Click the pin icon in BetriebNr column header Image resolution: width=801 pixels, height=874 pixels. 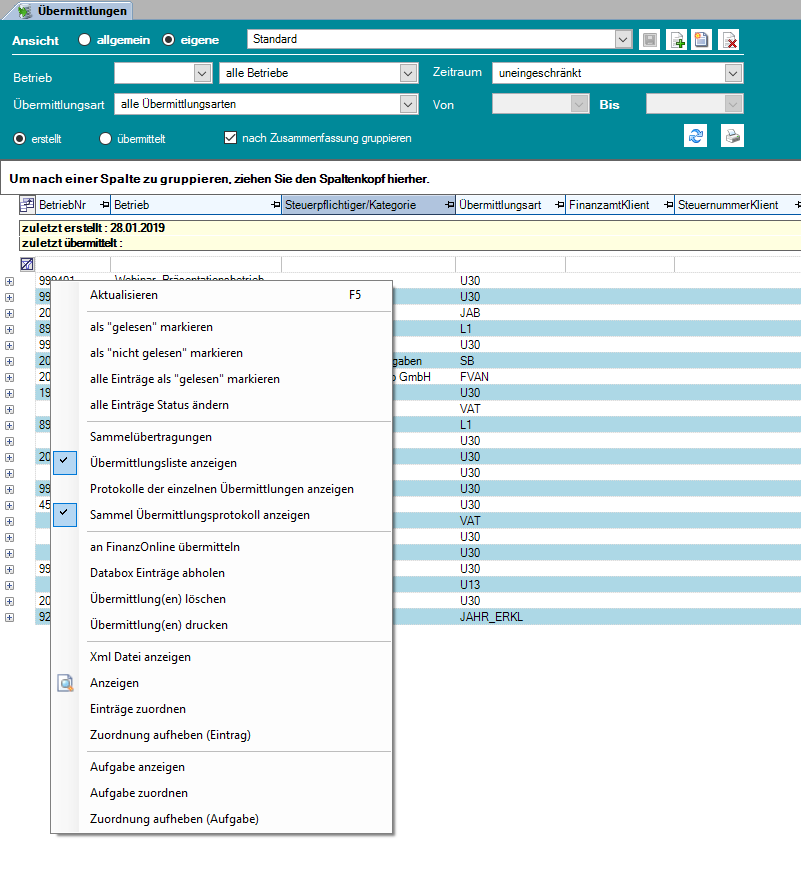pyautogui.click(x=104, y=205)
